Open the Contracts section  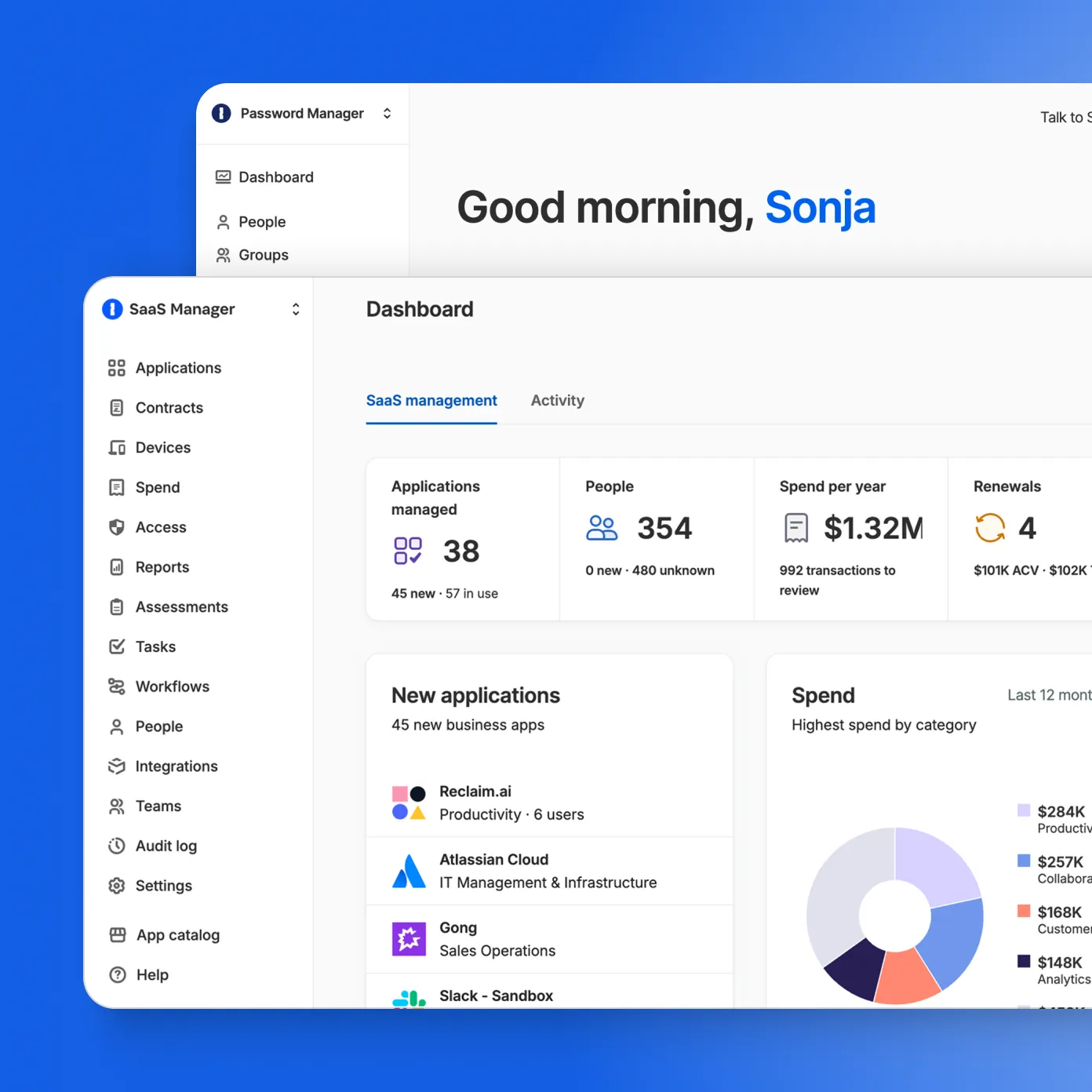168,407
